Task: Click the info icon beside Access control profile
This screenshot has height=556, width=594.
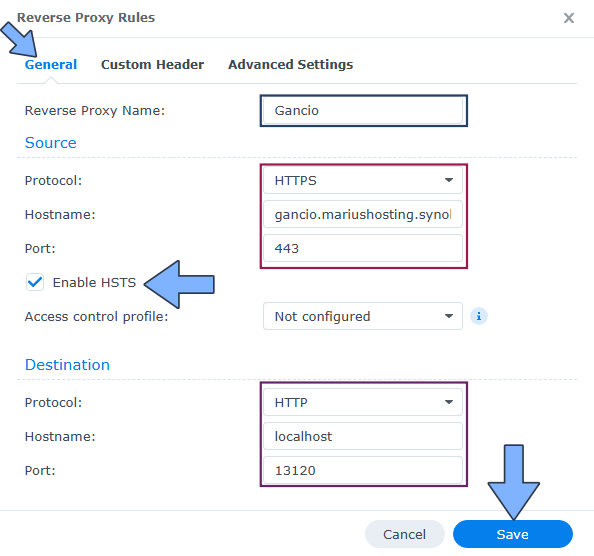Action: pos(478,316)
